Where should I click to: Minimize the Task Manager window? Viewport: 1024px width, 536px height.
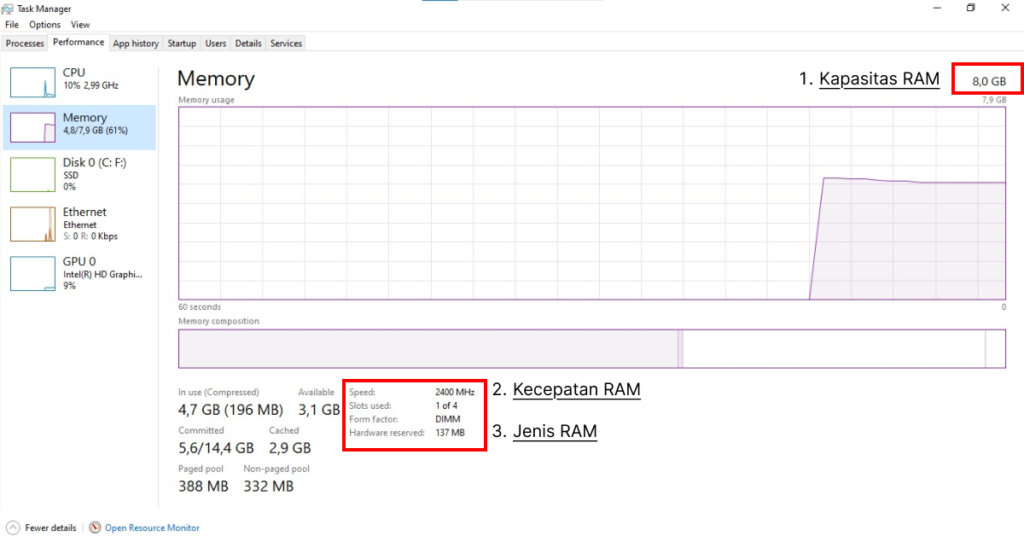[937, 8]
